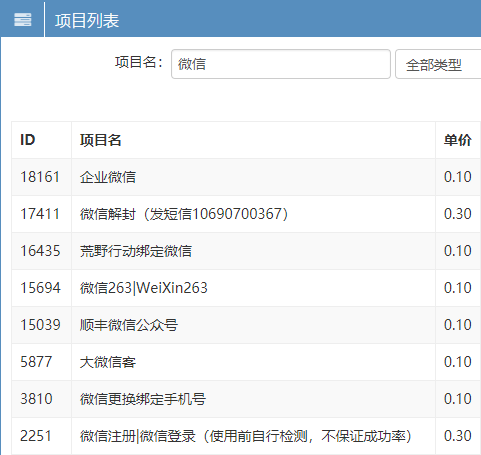The height and width of the screenshot is (455, 481).
Task: Open the 全部类型 type dropdown
Action: pos(438,64)
